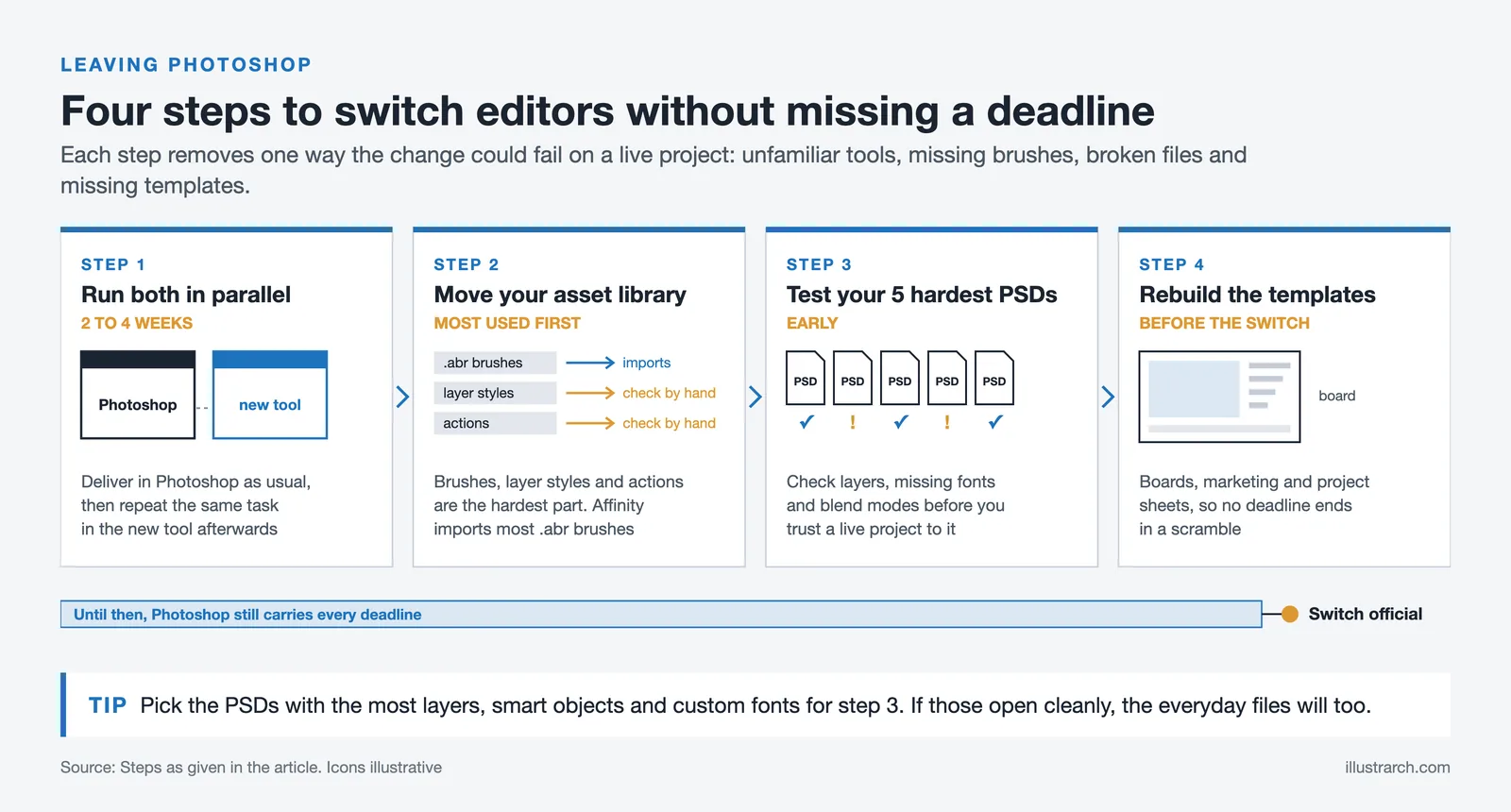Select the fifth PSD file icon in Step 3
The width and height of the screenshot is (1511, 812).
click(x=994, y=378)
